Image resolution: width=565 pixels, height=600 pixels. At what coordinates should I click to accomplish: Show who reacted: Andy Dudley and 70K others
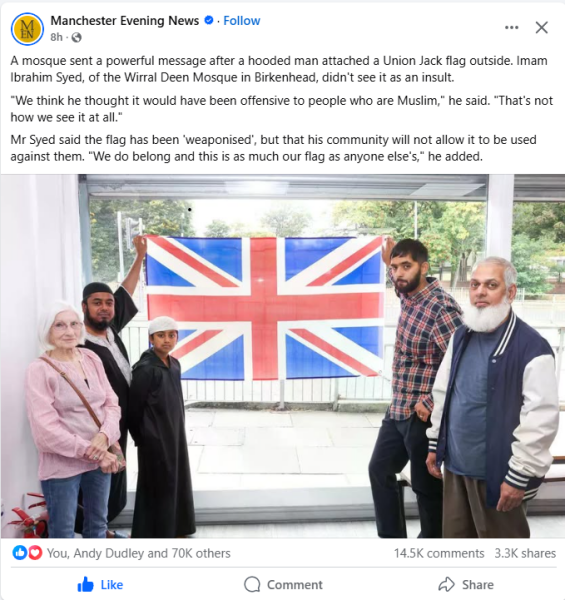point(138,553)
